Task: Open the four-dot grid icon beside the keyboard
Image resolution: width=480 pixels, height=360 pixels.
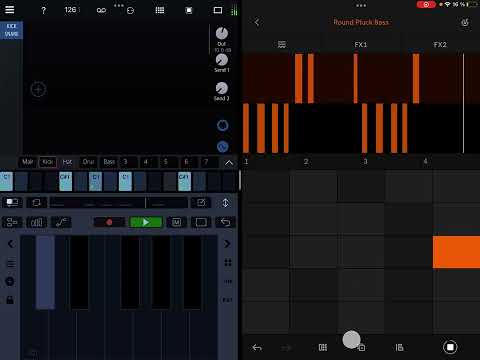Action: point(228,262)
